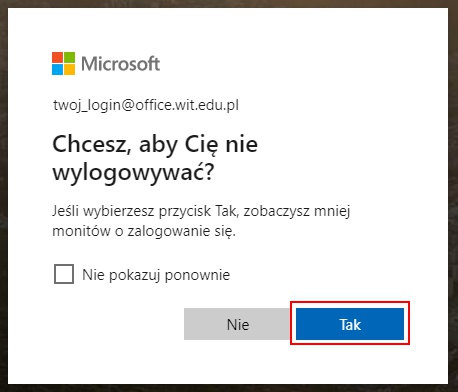Click the green square of the Microsoft logo

[69, 57]
